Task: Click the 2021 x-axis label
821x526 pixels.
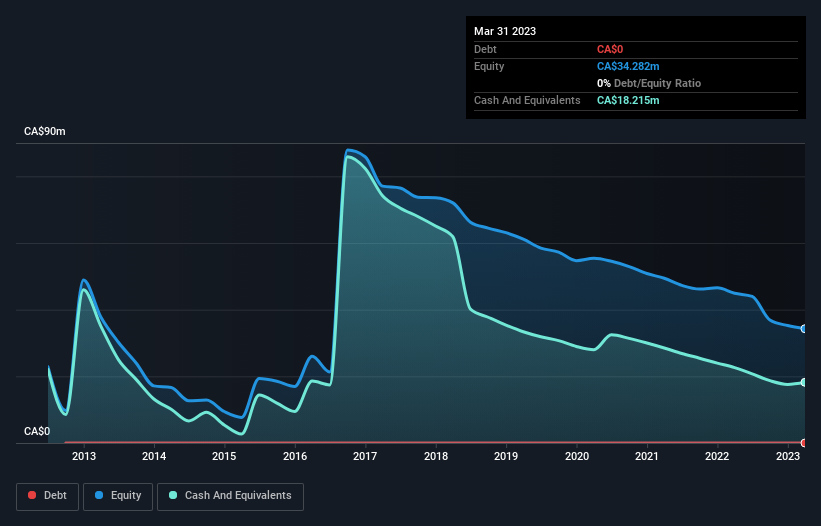Action: [x=647, y=456]
